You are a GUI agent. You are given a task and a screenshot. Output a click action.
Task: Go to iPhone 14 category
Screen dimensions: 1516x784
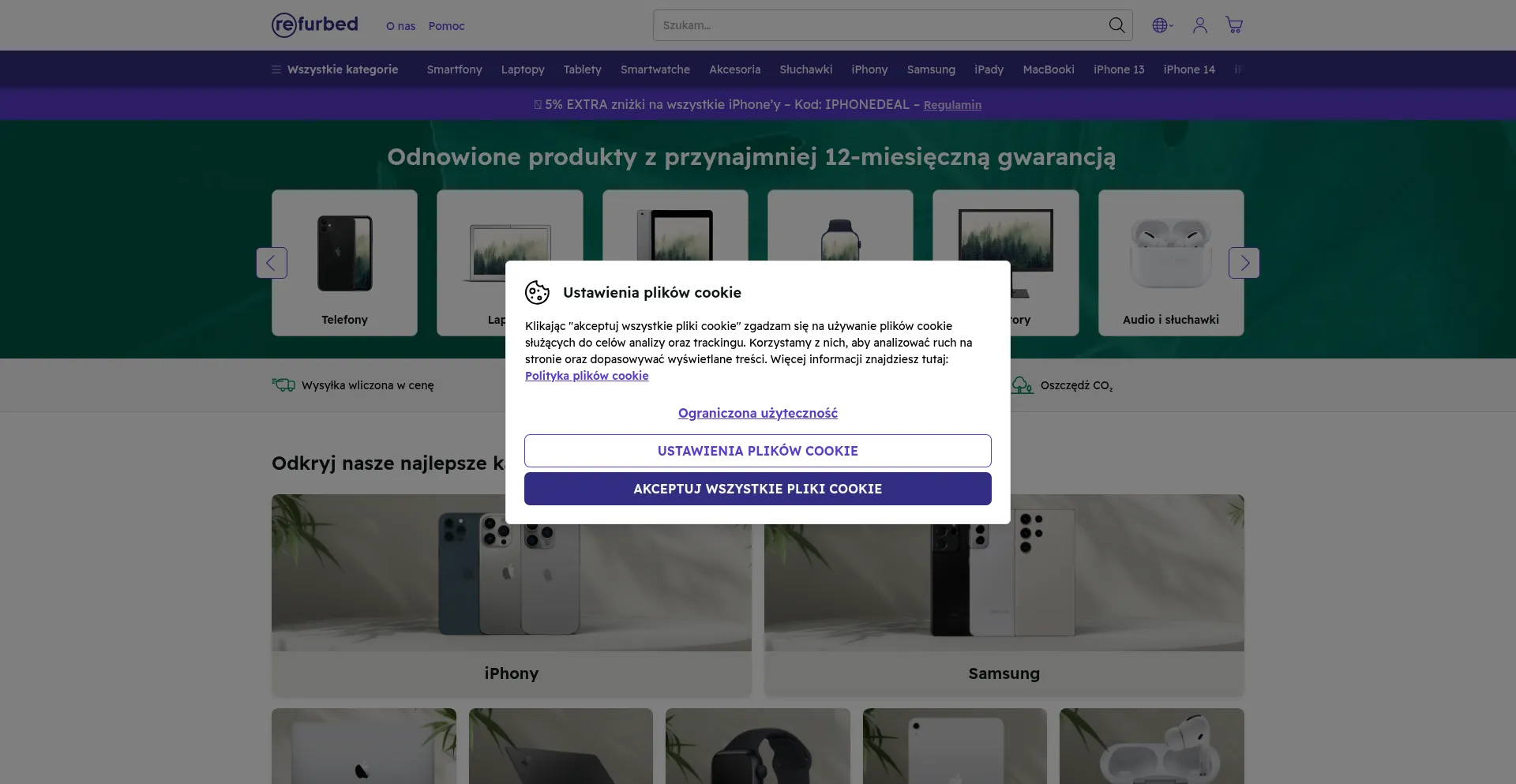1189,69
